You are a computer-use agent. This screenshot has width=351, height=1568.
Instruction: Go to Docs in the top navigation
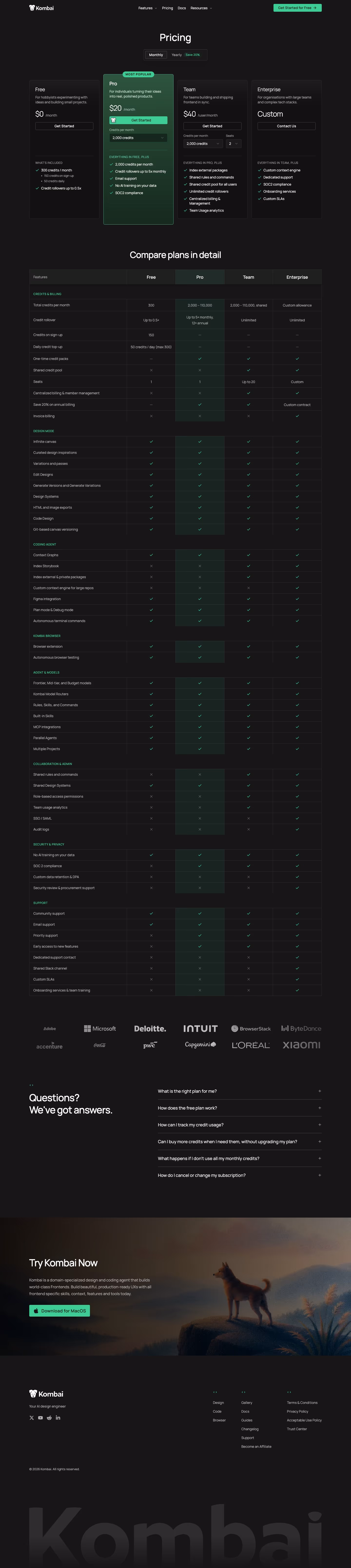[x=182, y=8]
